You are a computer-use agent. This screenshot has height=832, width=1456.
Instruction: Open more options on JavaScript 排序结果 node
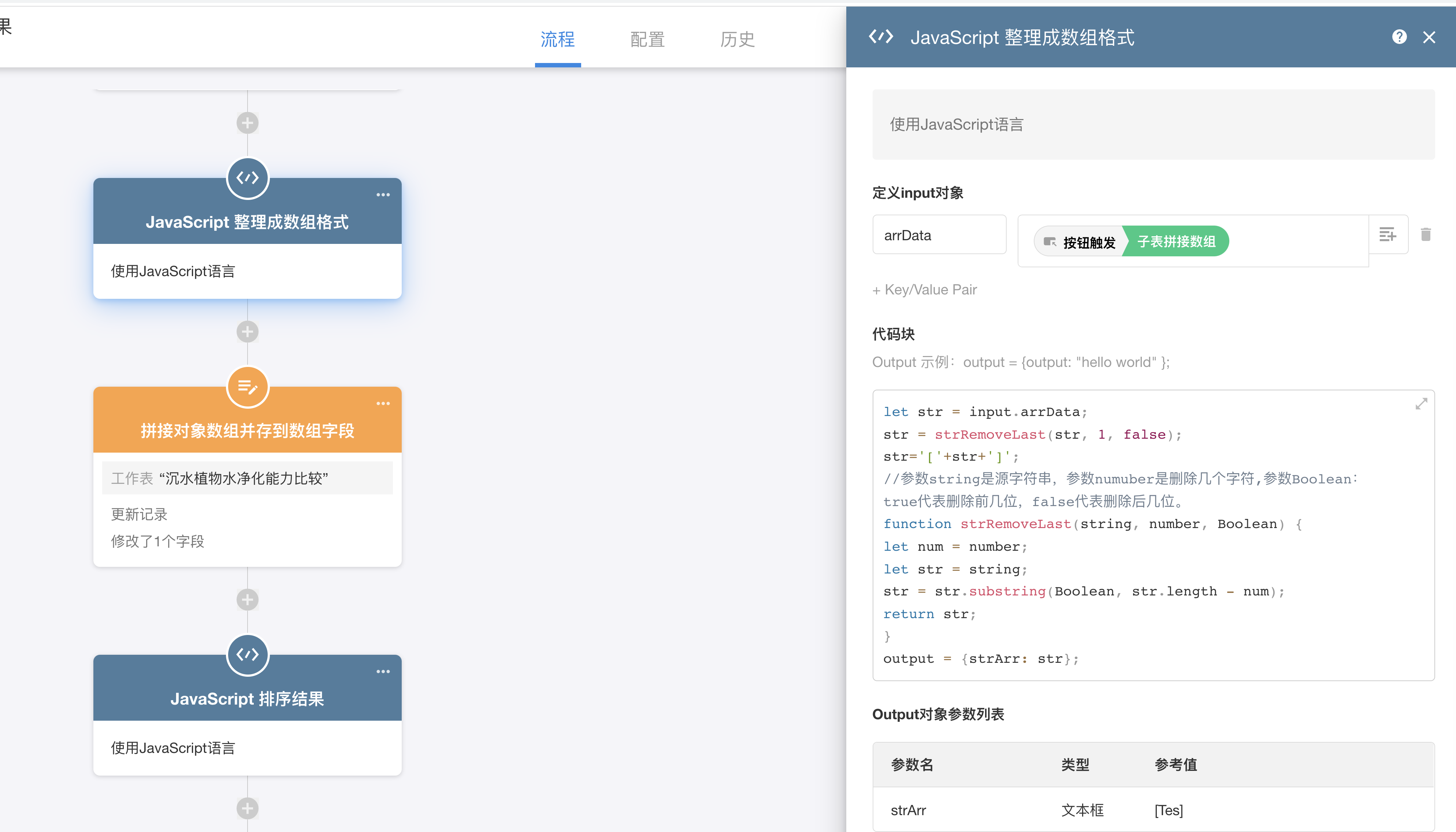(383, 672)
